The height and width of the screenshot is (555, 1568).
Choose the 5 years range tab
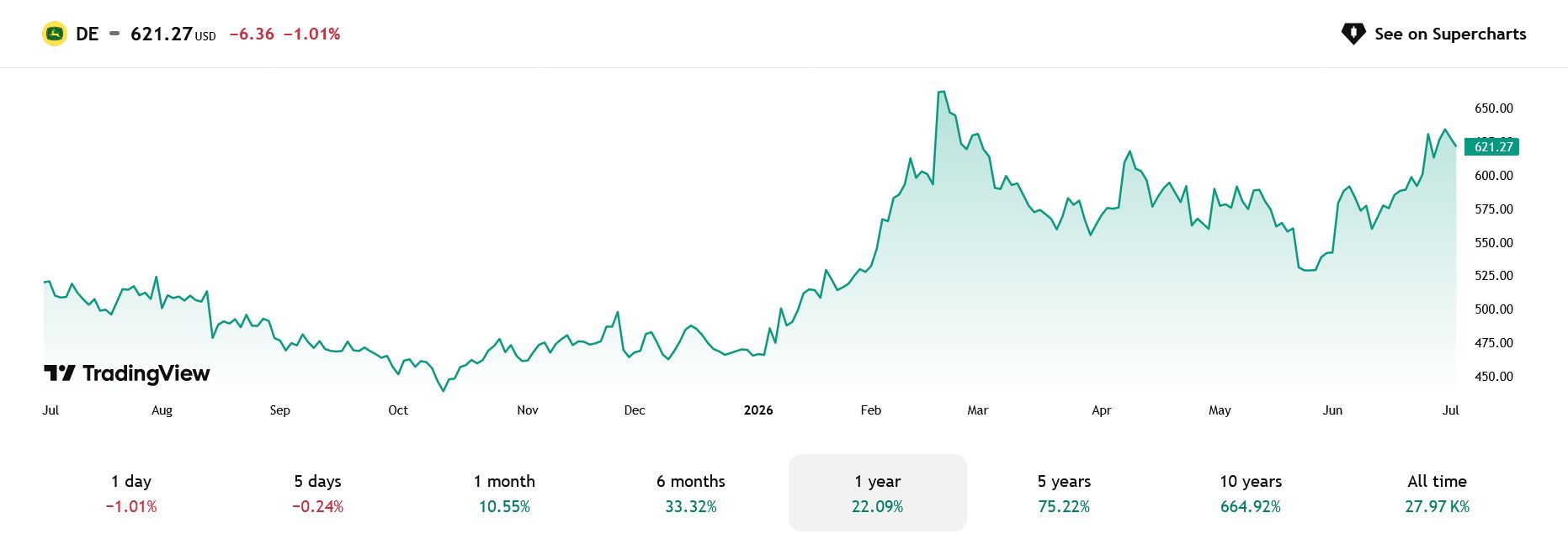point(1064,493)
